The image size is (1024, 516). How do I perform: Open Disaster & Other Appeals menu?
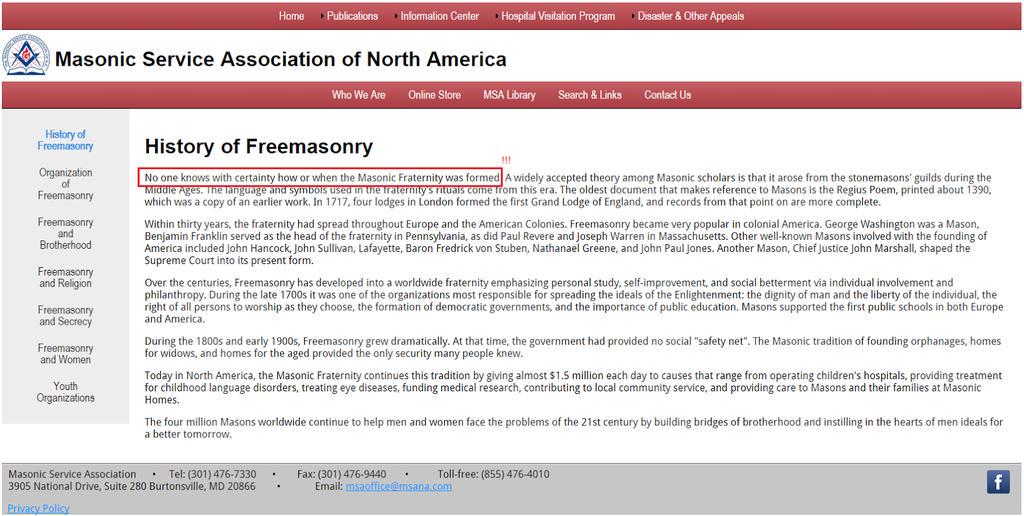pyautogui.click(x=691, y=16)
